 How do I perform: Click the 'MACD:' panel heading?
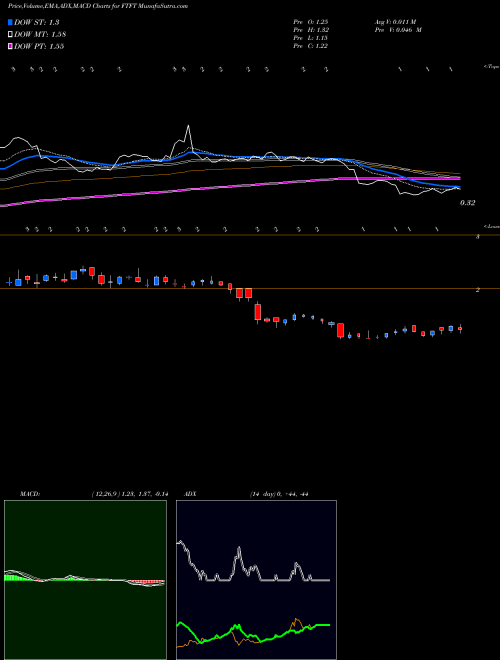30,494
